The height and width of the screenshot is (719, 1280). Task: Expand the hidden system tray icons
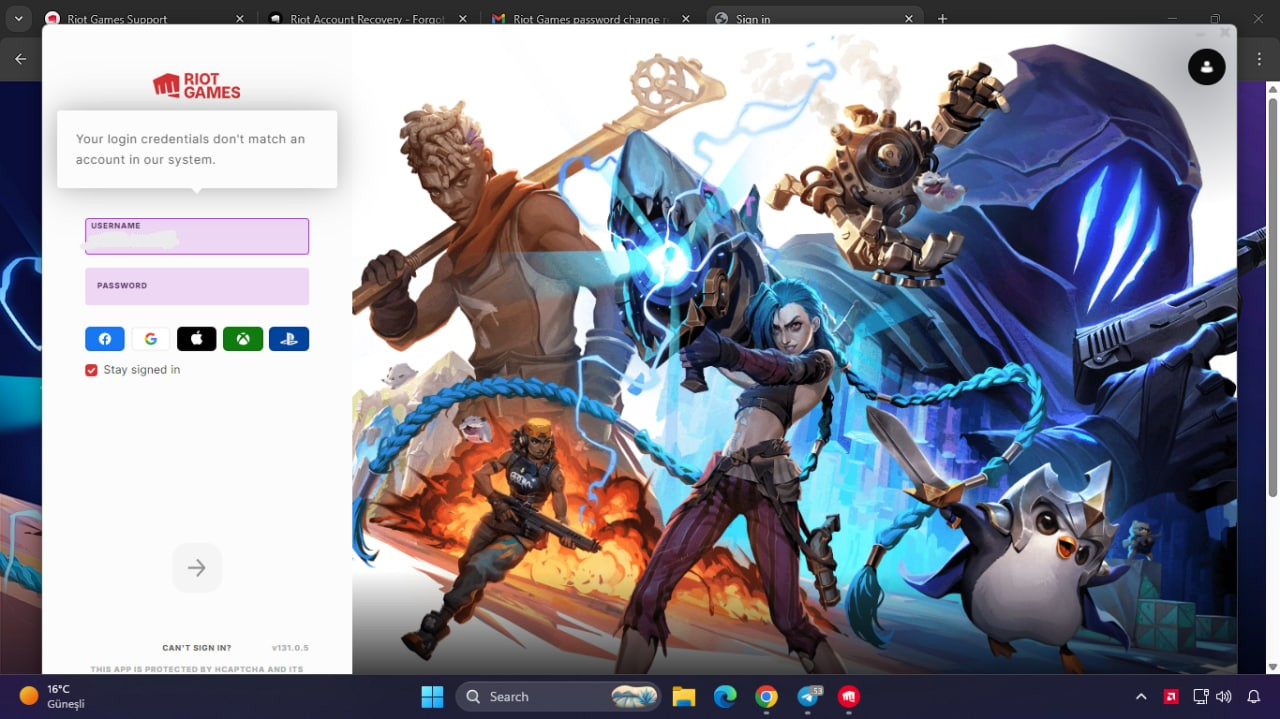(x=1140, y=697)
